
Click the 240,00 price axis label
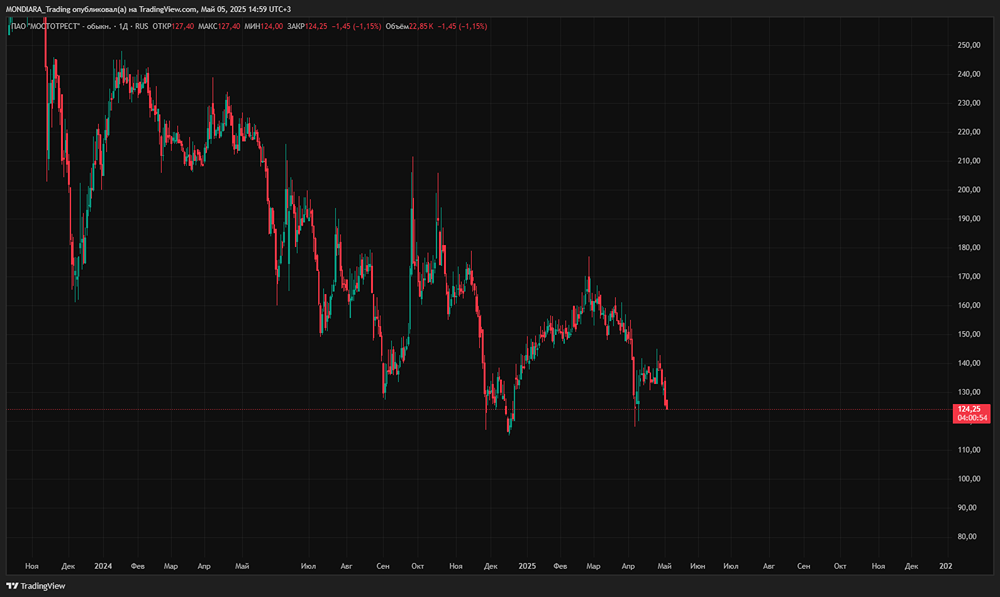click(x=969, y=74)
